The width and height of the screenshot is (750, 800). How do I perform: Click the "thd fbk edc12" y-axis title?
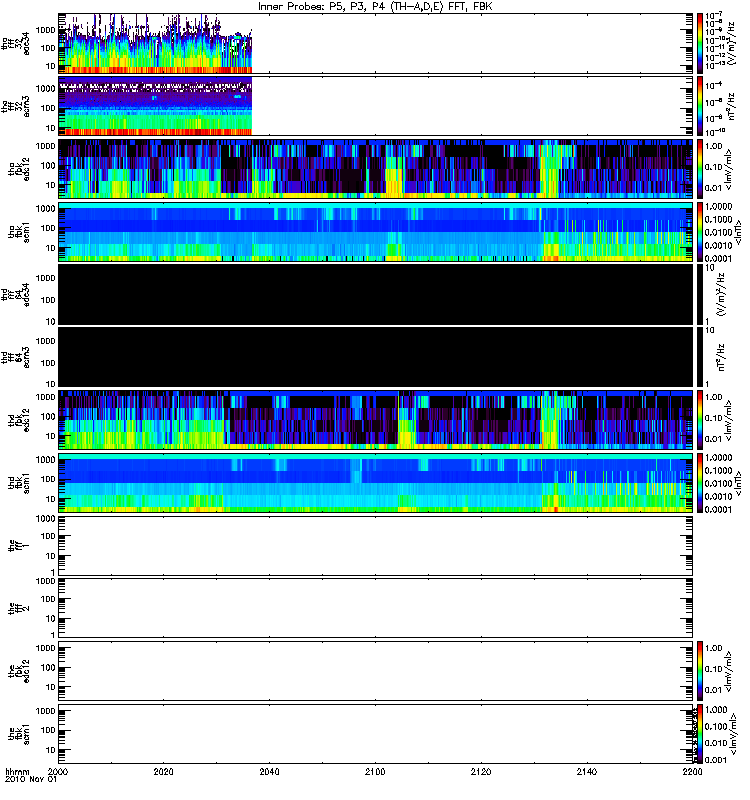[x=19, y=420]
